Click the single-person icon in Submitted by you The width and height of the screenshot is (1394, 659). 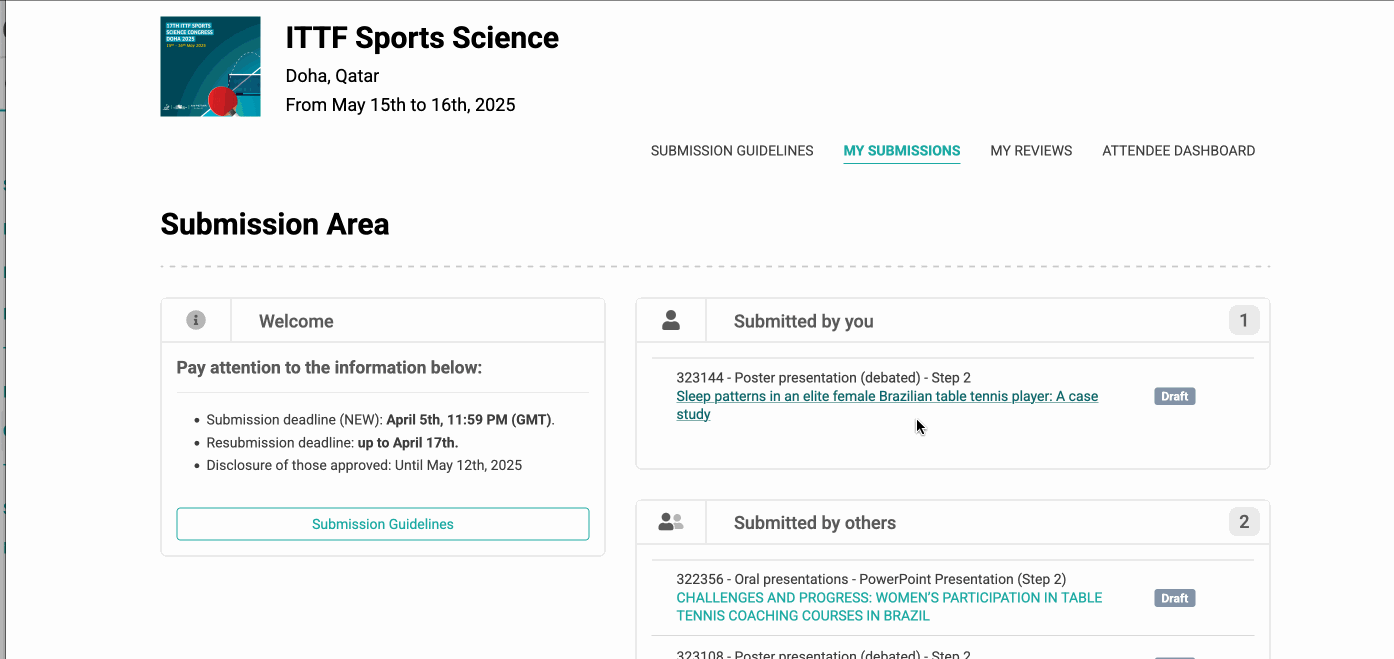coord(671,320)
